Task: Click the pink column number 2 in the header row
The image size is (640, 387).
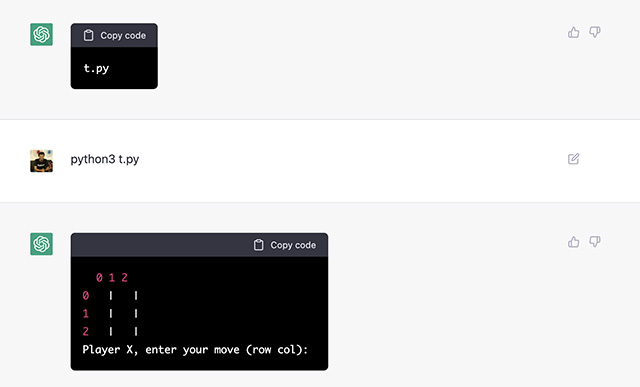Action: (124, 278)
